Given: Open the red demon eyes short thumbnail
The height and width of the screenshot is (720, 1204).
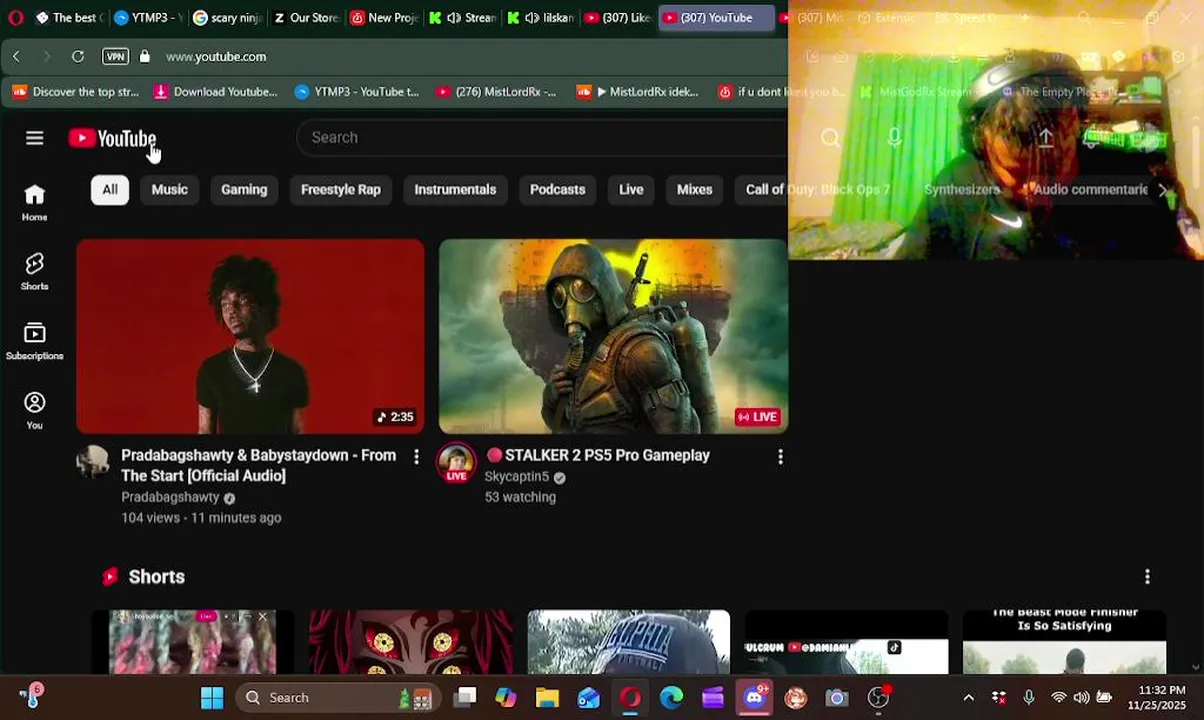Looking at the screenshot, I should (410, 641).
